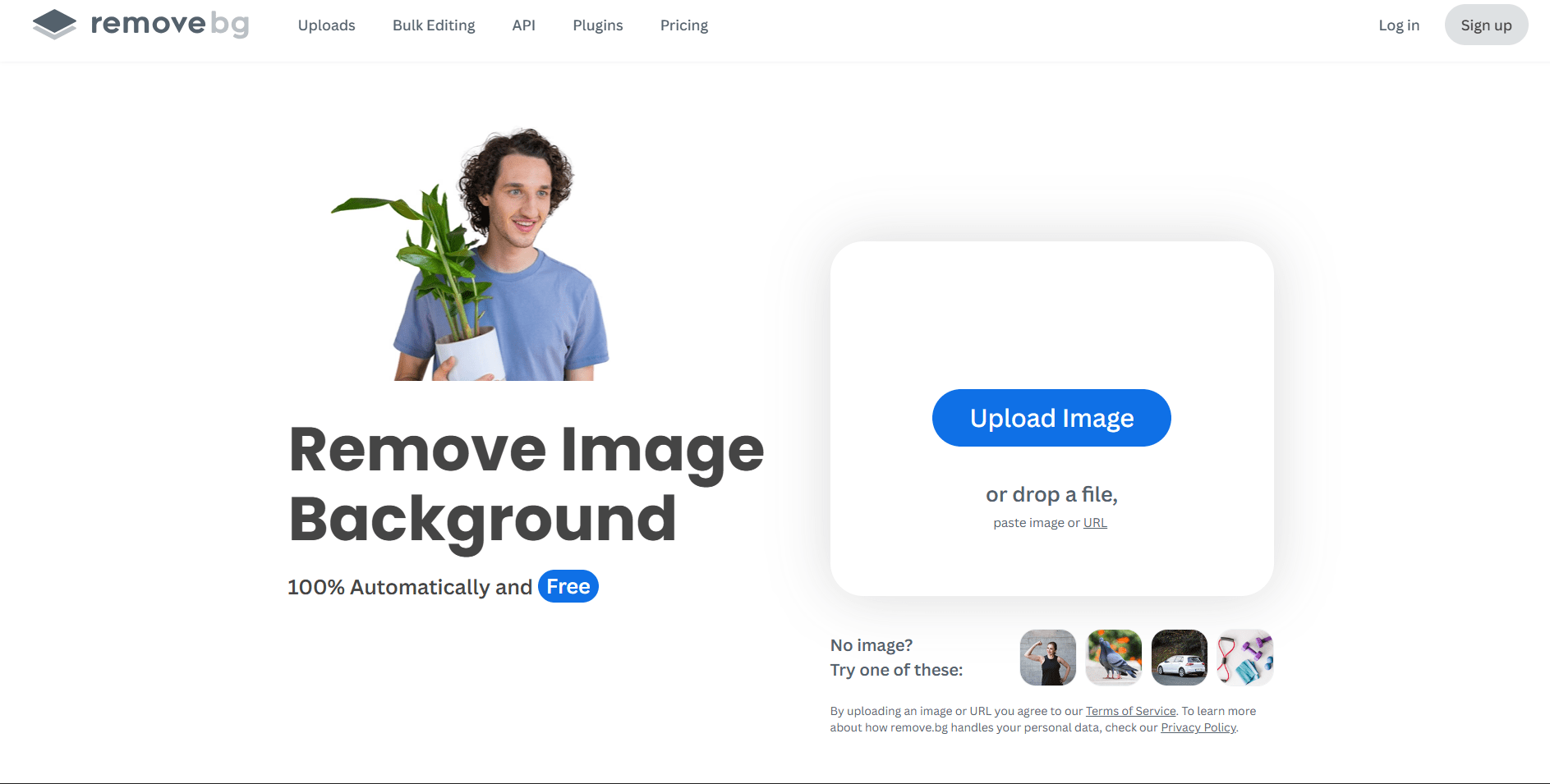The height and width of the screenshot is (784, 1550).
Task: Try the pigeon sample image
Action: (1114, 658)
